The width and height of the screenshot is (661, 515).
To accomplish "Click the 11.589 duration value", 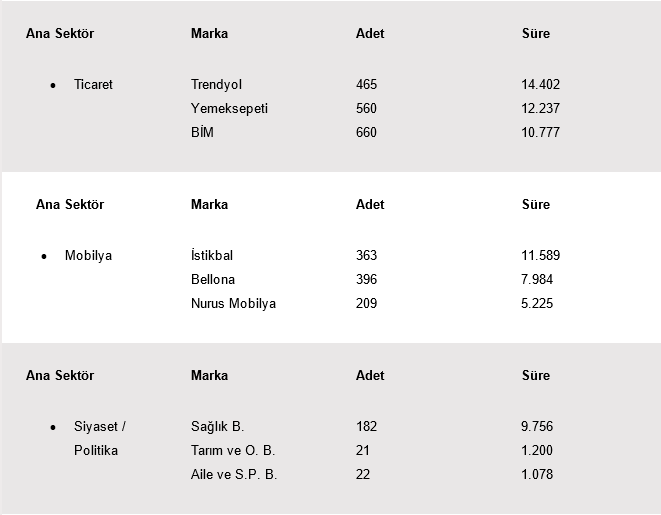I will pyautogui.click(x=540, y=255).
